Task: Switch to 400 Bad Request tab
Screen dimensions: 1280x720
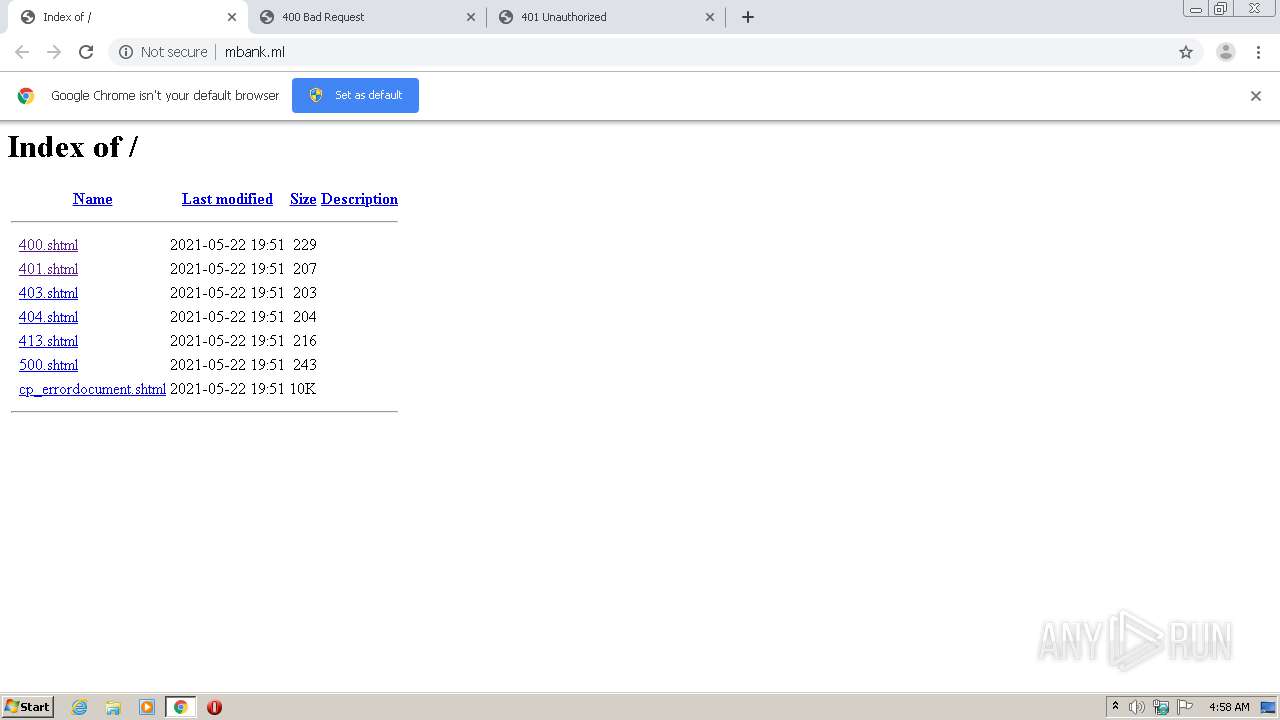Action: [367, 17]
